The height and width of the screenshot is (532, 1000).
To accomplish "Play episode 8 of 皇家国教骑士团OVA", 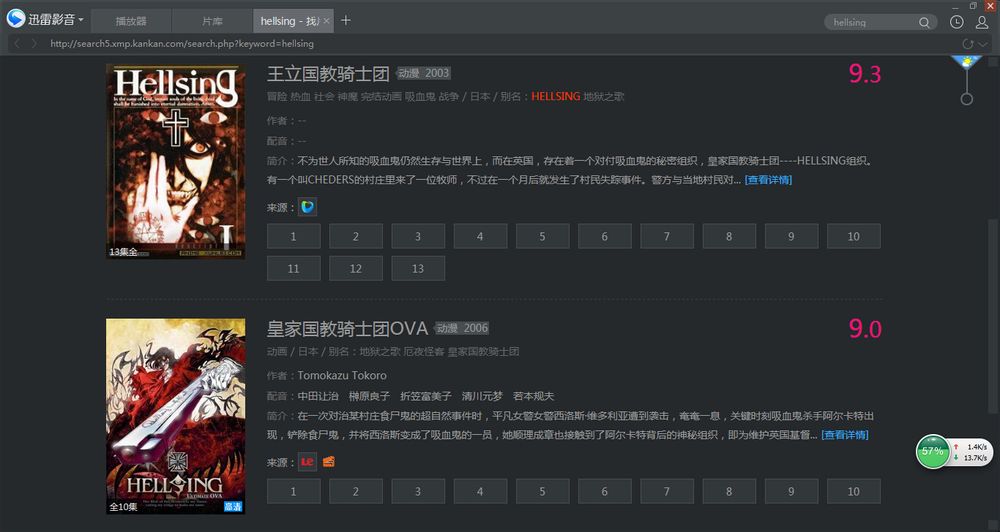I will pyautogui.click(x=729, y=491).
